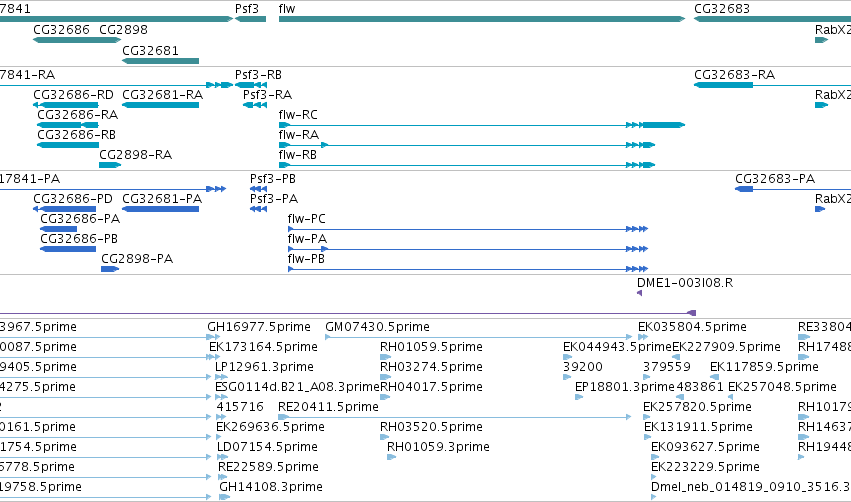
Task: Select the EK173164.5prime EST label
Action: (x=263, y=347)
